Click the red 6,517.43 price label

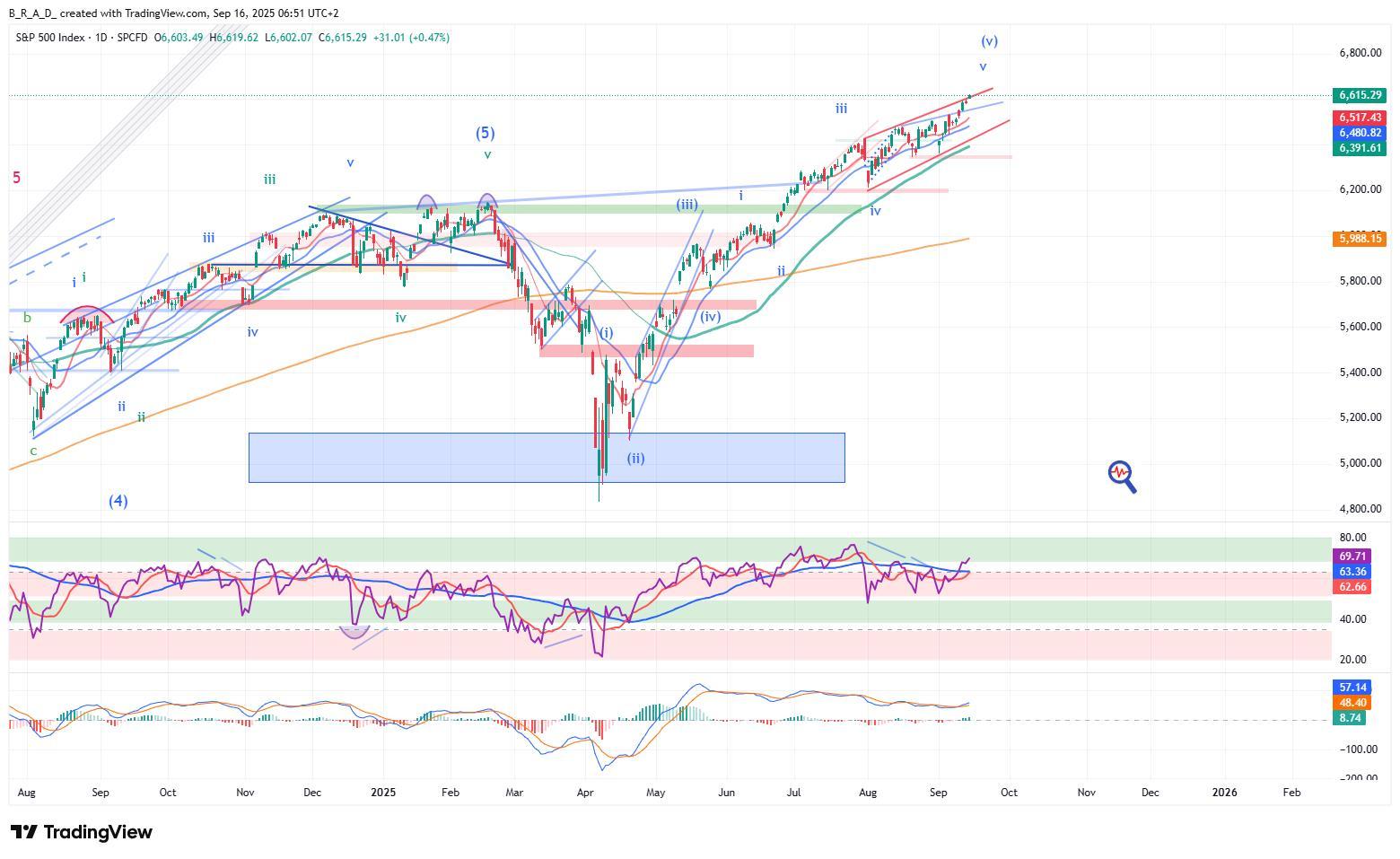coord(1361,118)
